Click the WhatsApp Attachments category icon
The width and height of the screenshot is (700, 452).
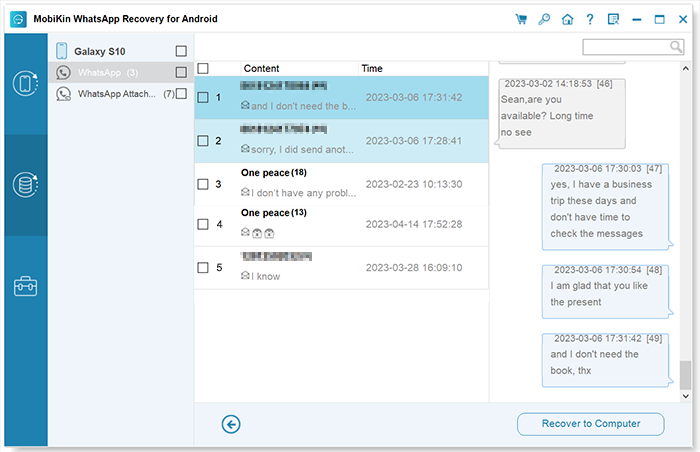click(63, 94)
